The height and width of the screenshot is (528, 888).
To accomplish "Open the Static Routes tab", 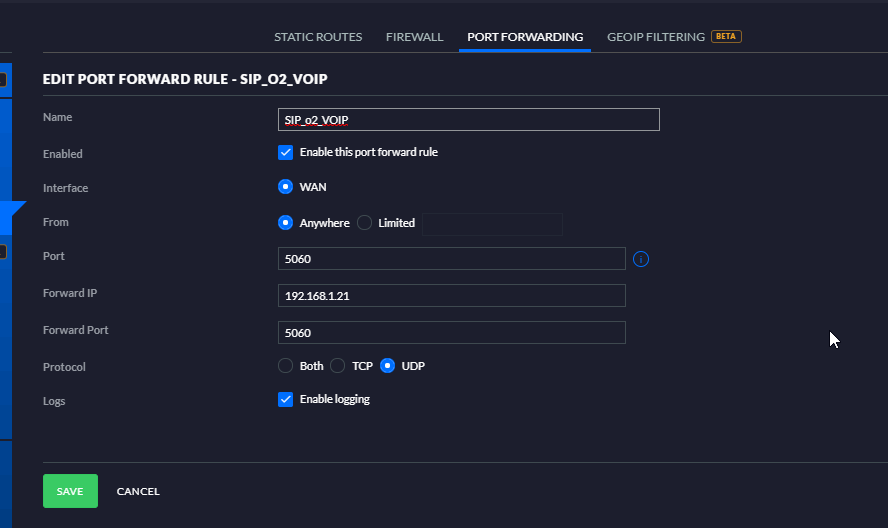I will click(x=318, y=37).
